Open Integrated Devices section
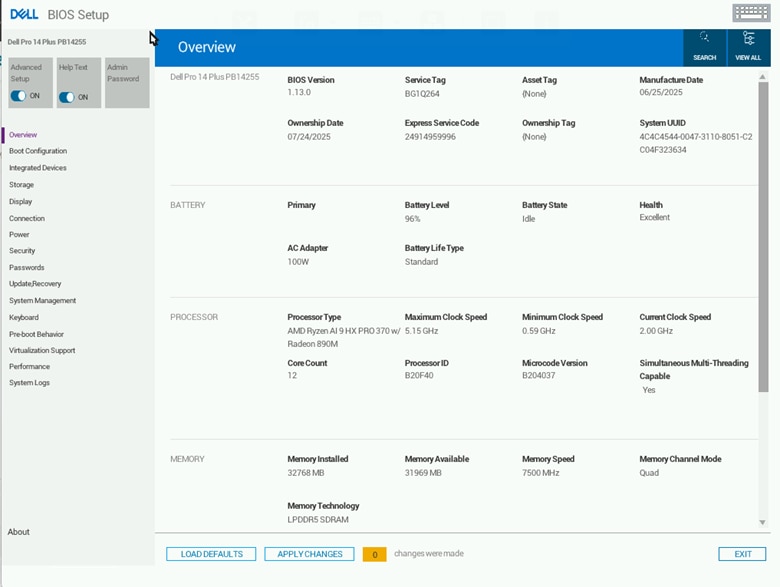Screen dimensions: 780x587 click(38, 168)
